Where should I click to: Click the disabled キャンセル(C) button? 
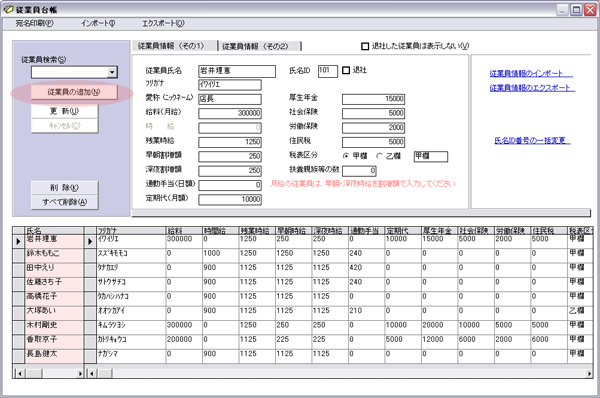point(64,126)
